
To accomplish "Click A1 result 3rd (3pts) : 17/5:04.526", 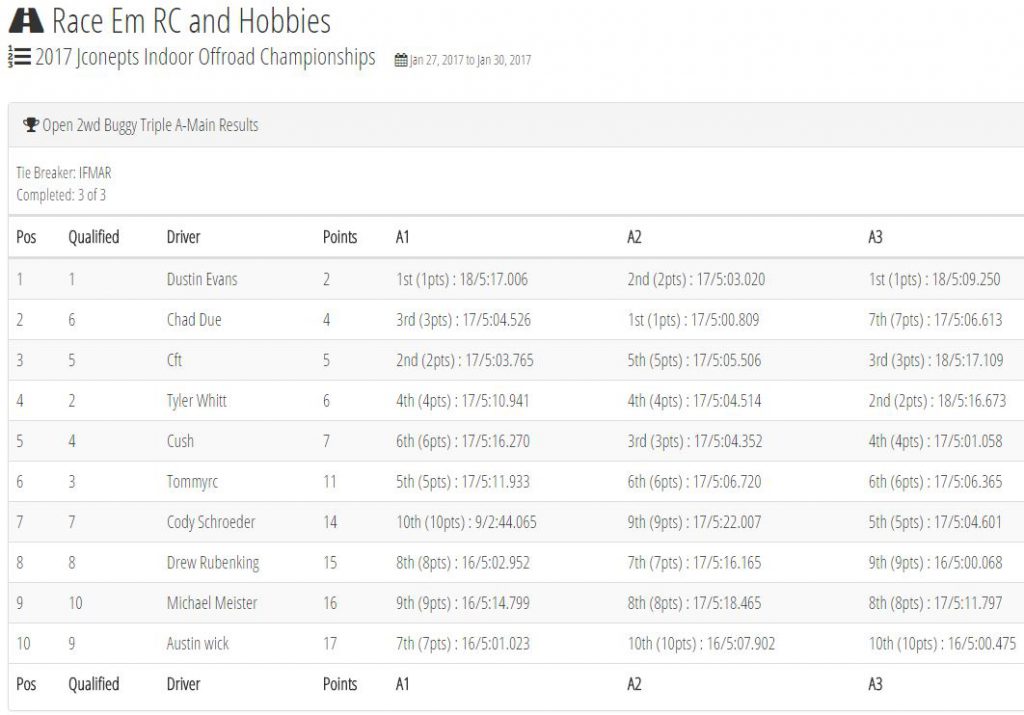I will pos(463,320).
